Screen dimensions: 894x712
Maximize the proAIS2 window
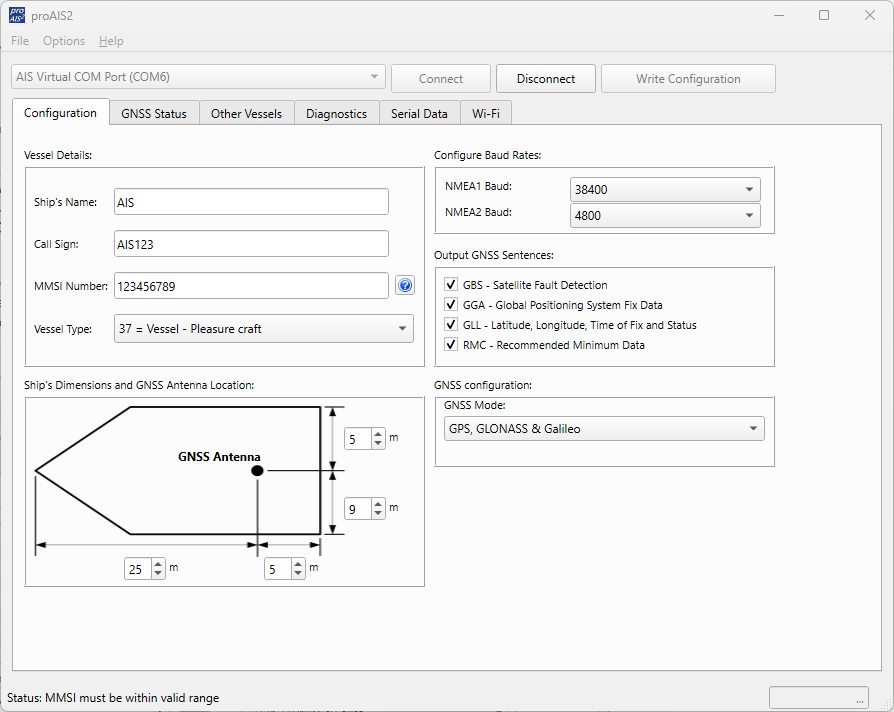click(824, 15)
